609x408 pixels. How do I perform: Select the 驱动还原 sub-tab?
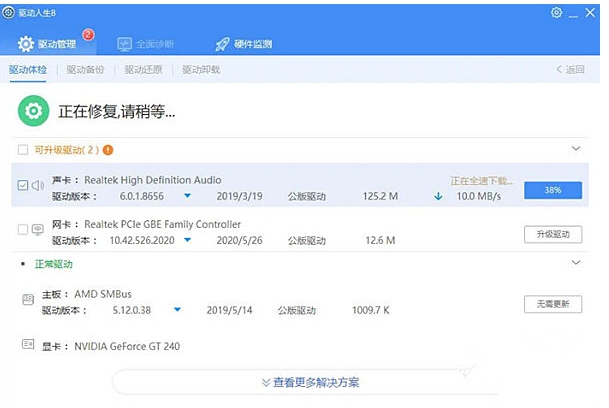[143, 70]
